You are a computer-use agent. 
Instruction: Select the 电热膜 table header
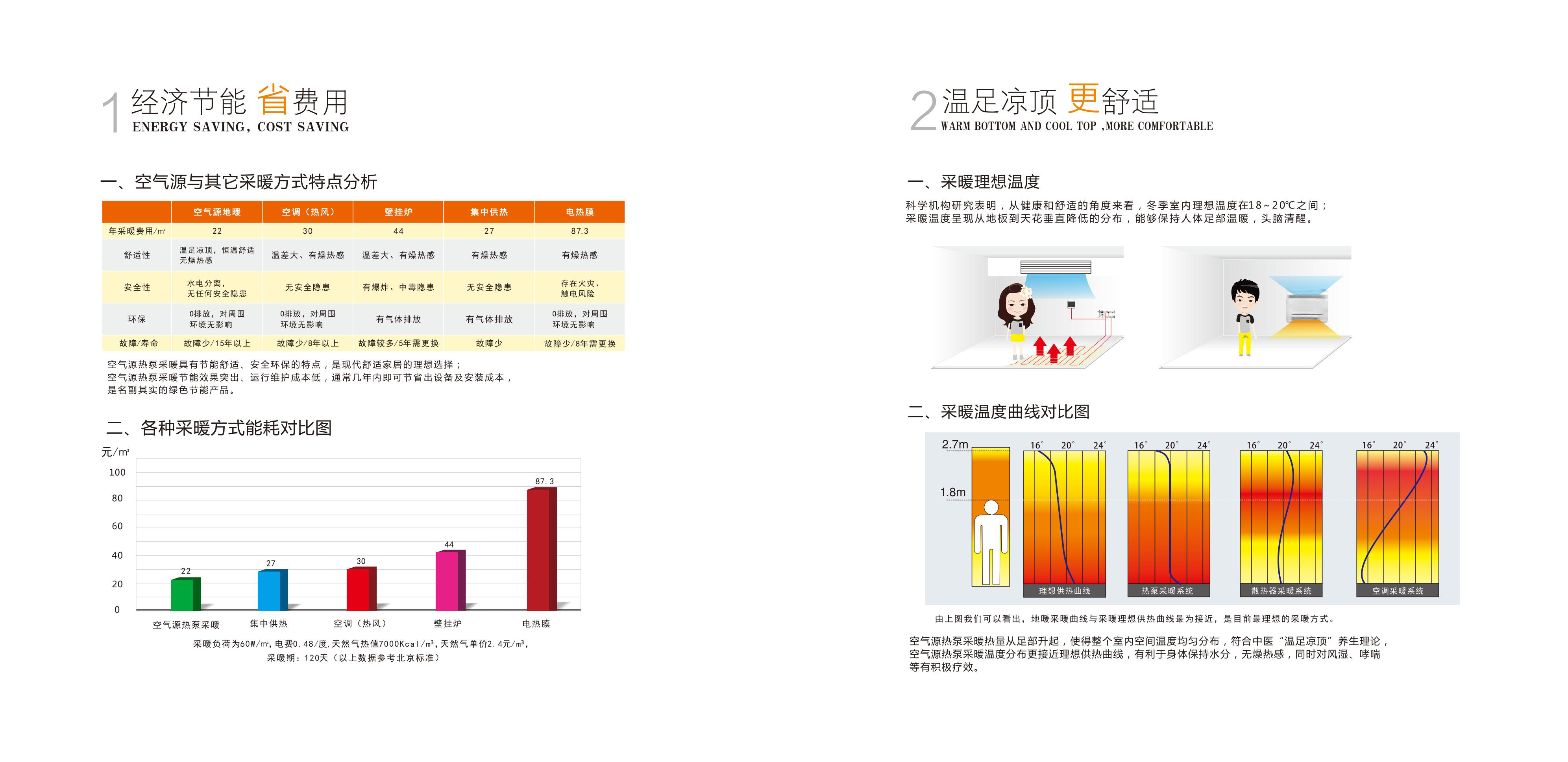[x=579, y=212]
